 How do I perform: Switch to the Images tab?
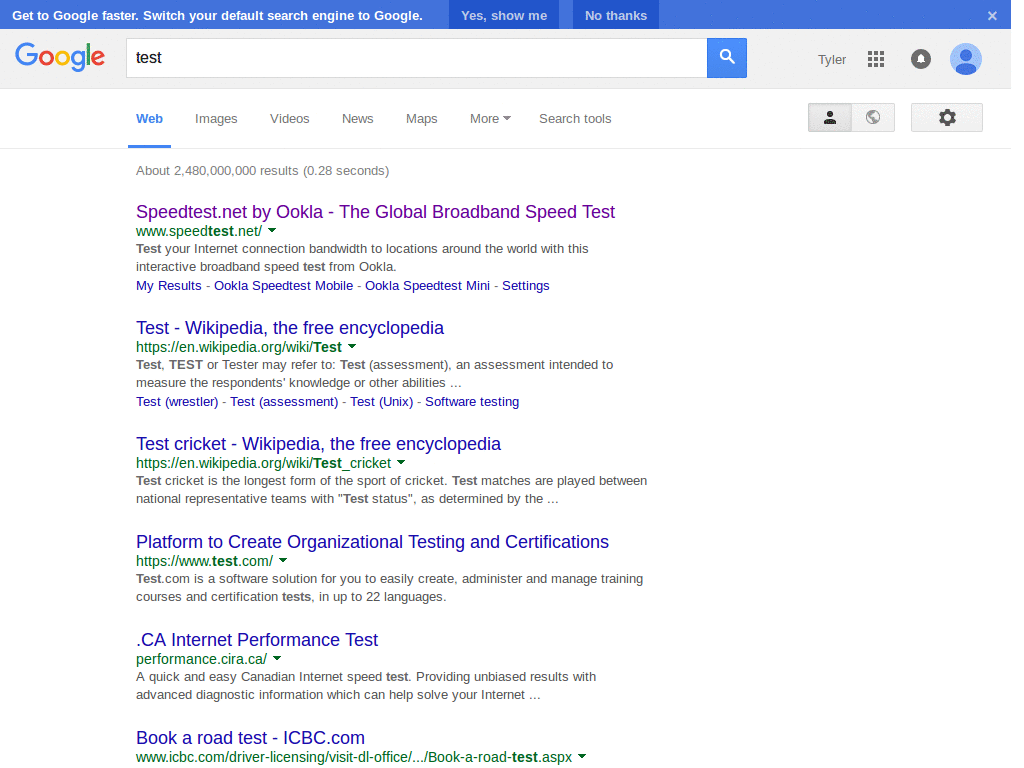pyautogui.click(x=216, y=119)
